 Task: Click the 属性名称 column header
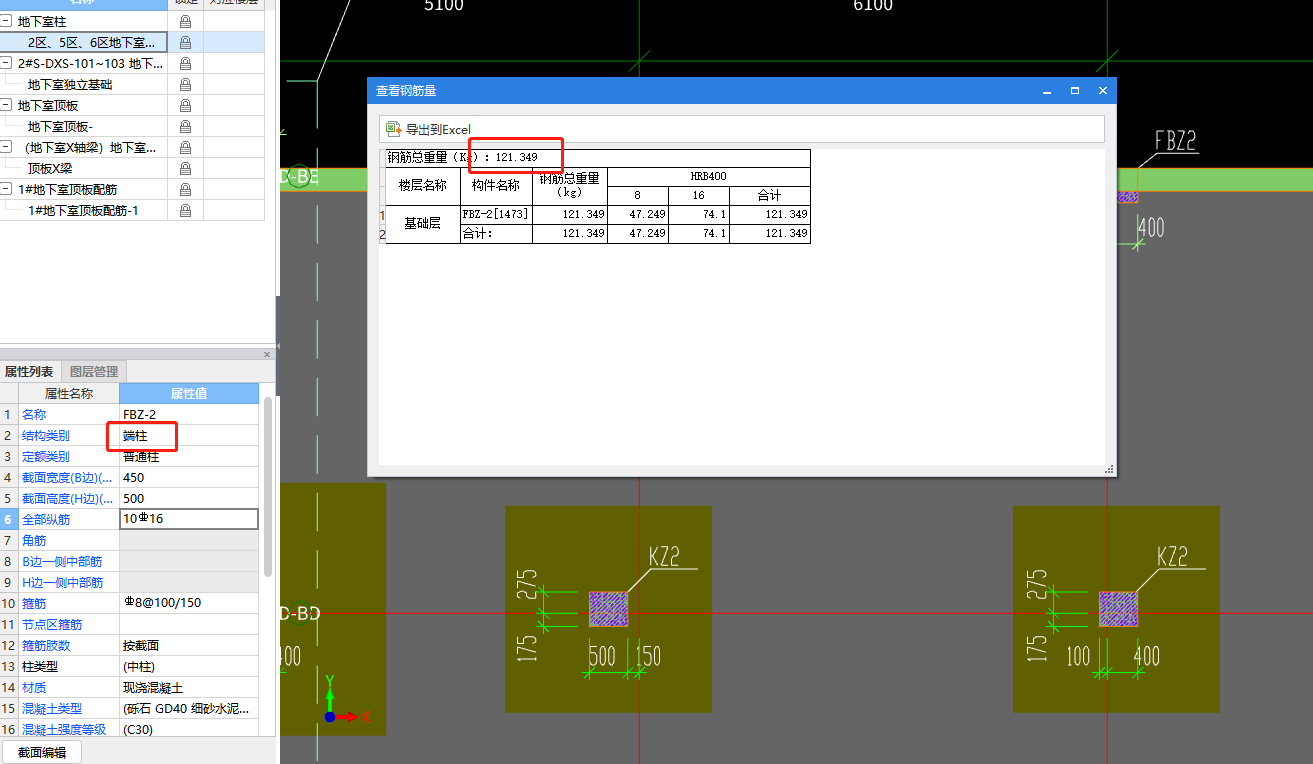pos(69,393)
